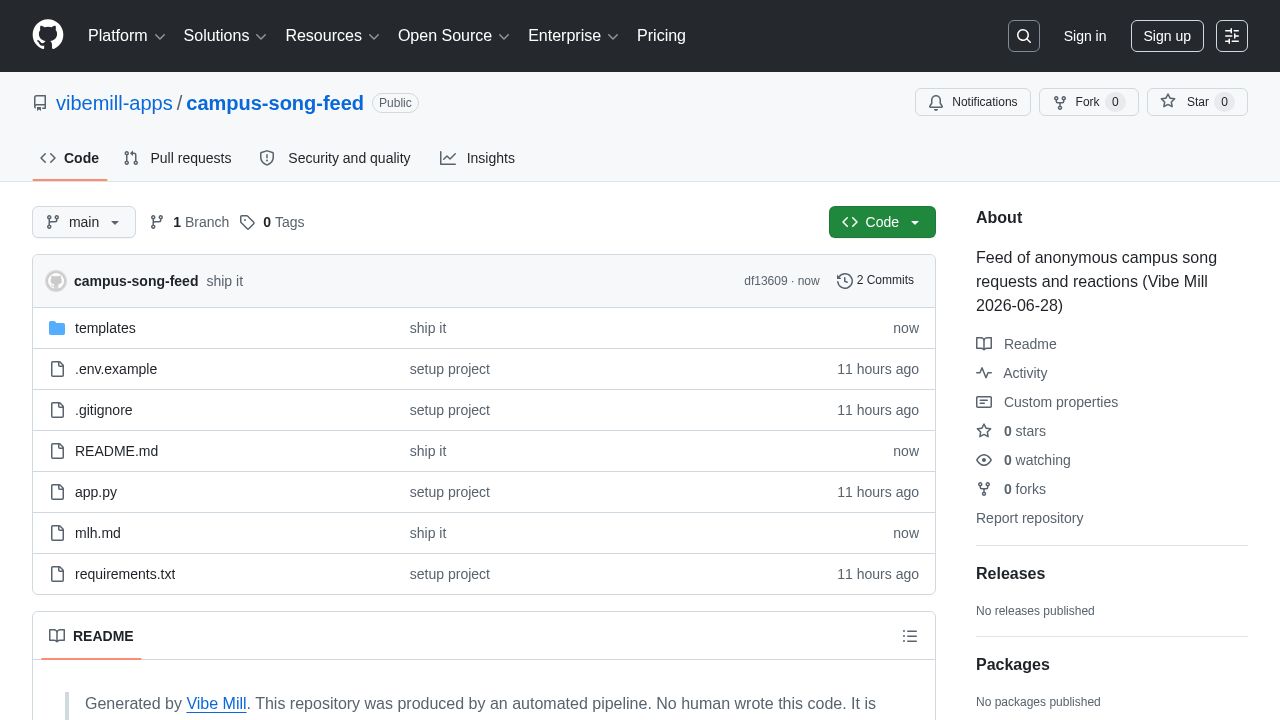Image resolution: width=1280 pixels, height=720 pixels.
Task: Switch to Insights tab
Action: [x=477, y=158]
